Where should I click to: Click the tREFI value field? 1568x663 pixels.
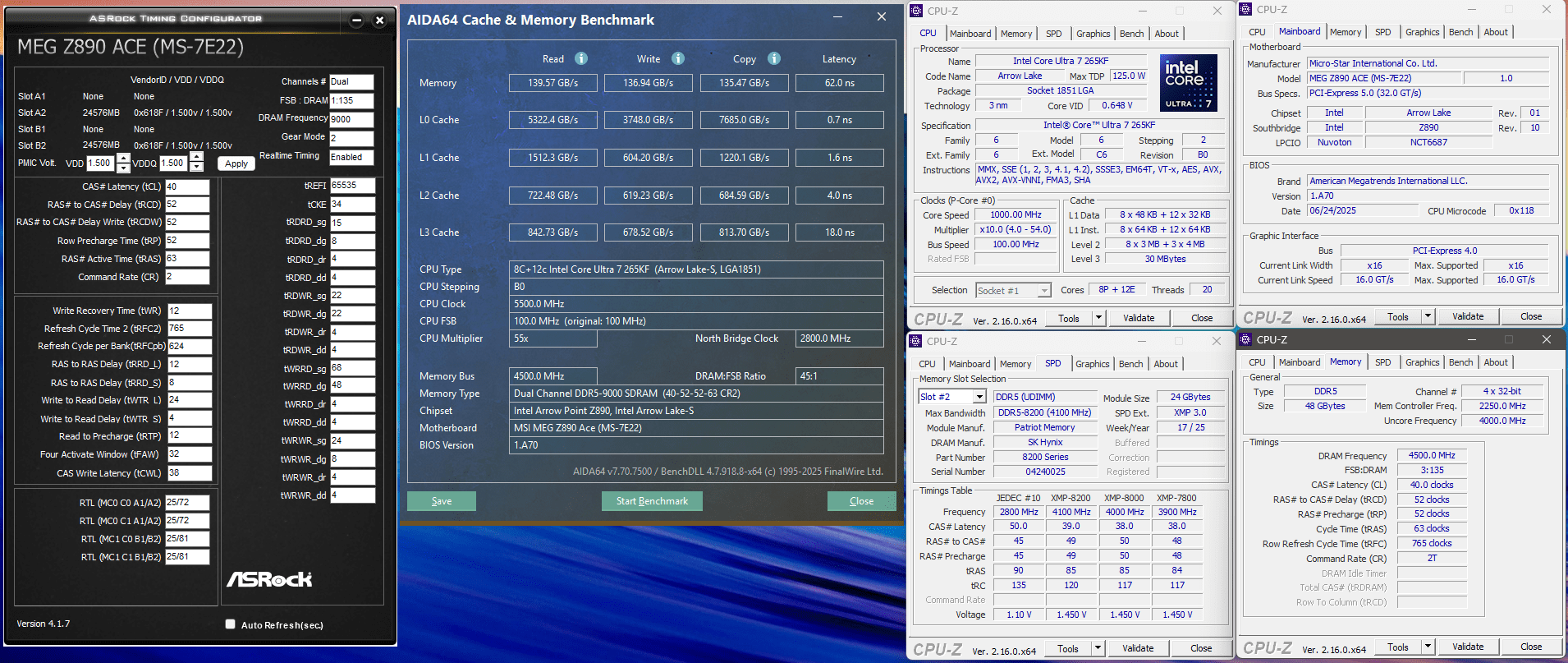click(353, 186)
